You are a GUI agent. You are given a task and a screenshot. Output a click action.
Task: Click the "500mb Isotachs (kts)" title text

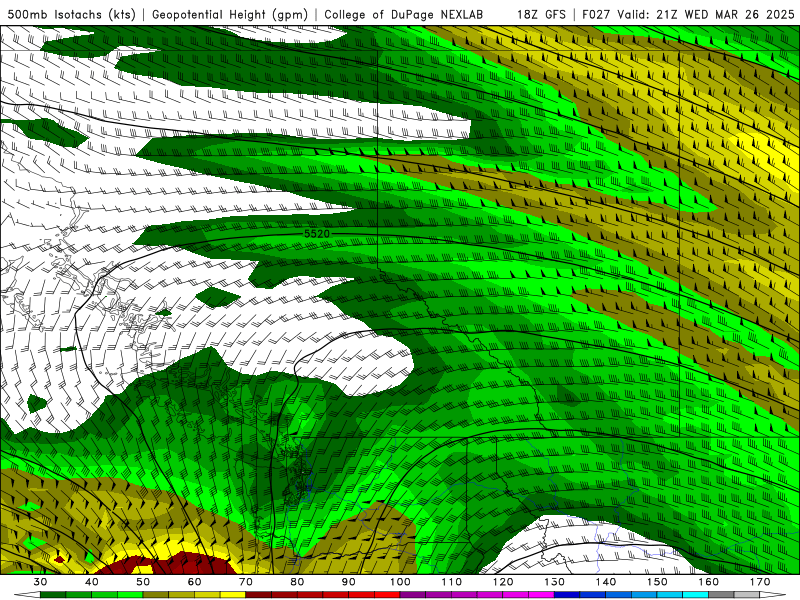[x=71, y=14]
